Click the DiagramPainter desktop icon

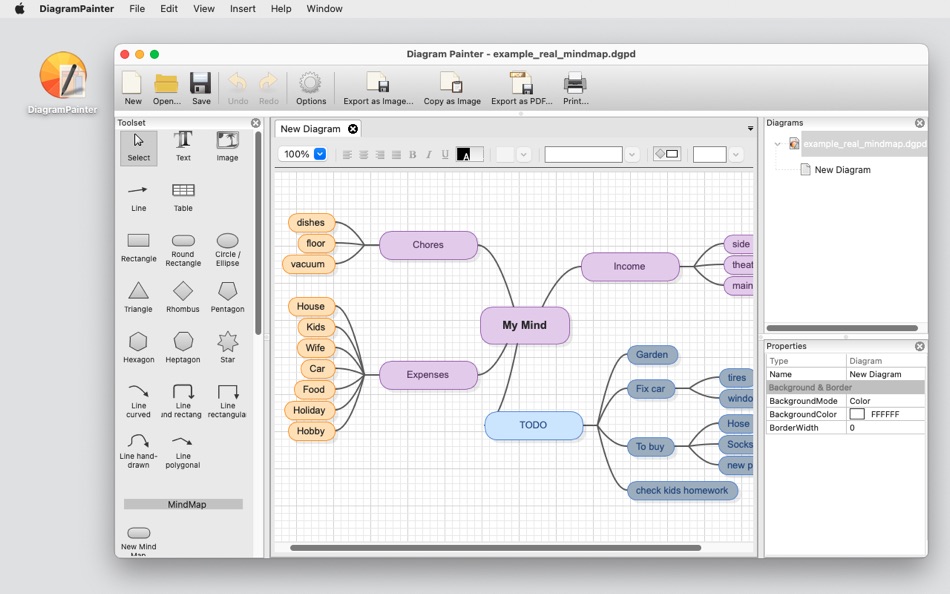[x=62, y=83]
